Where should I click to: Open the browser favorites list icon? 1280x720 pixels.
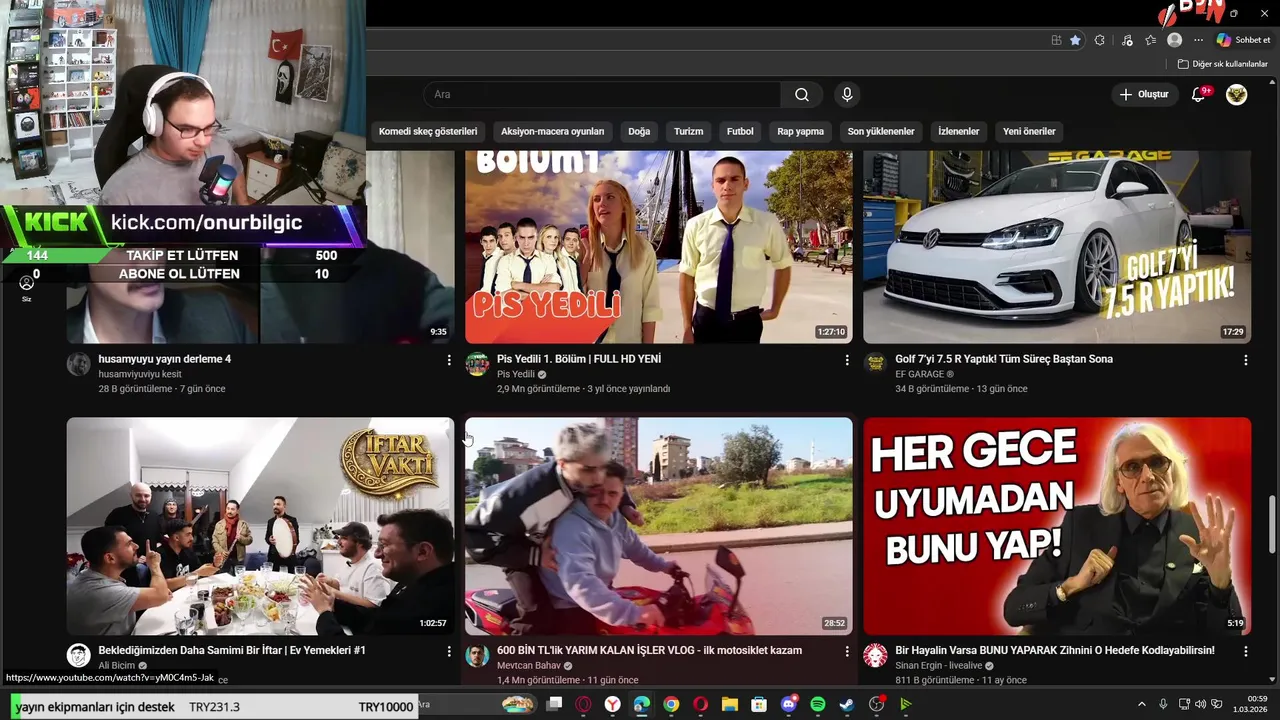click(x=1150, y=40)
